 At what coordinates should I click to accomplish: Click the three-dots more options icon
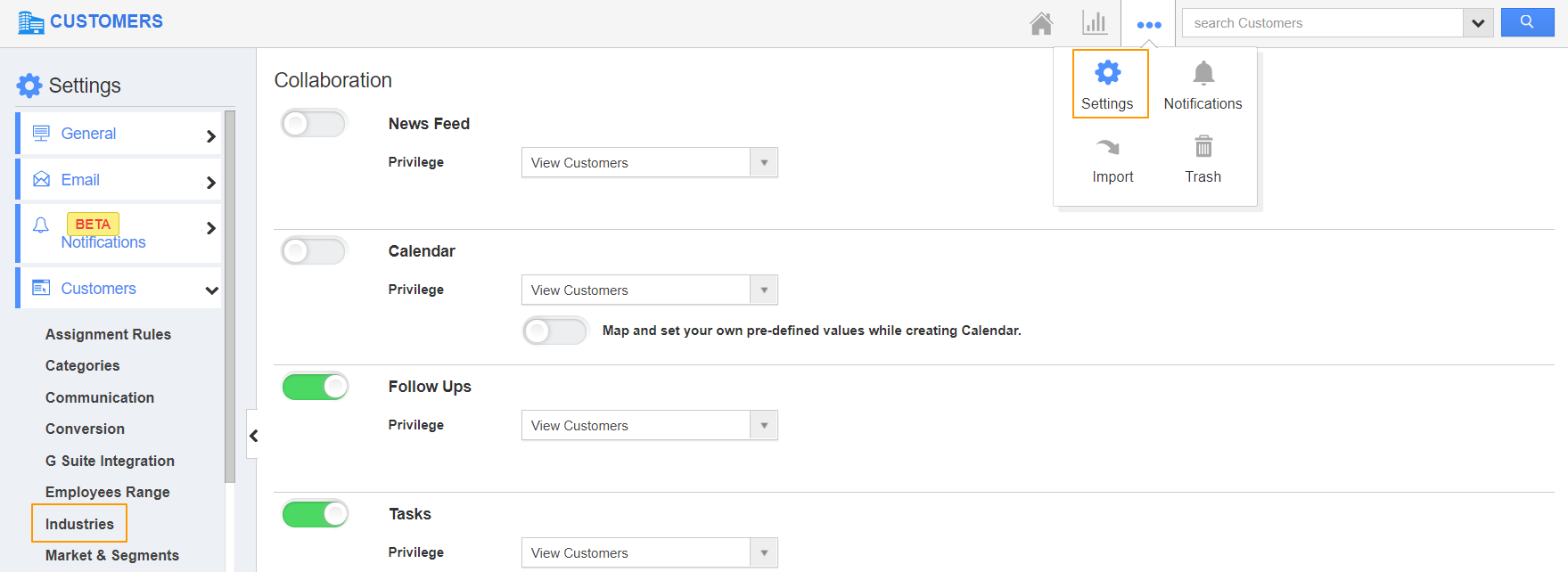click(1149, 24)
